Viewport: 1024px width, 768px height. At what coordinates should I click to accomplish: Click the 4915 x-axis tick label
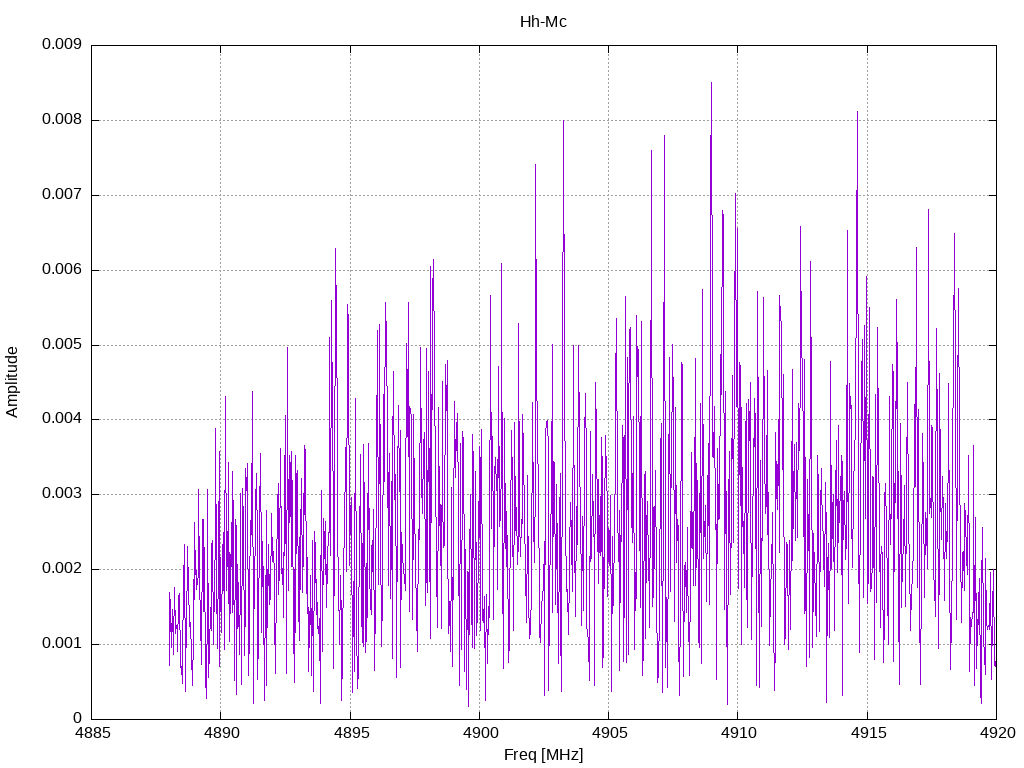(868, 733)
